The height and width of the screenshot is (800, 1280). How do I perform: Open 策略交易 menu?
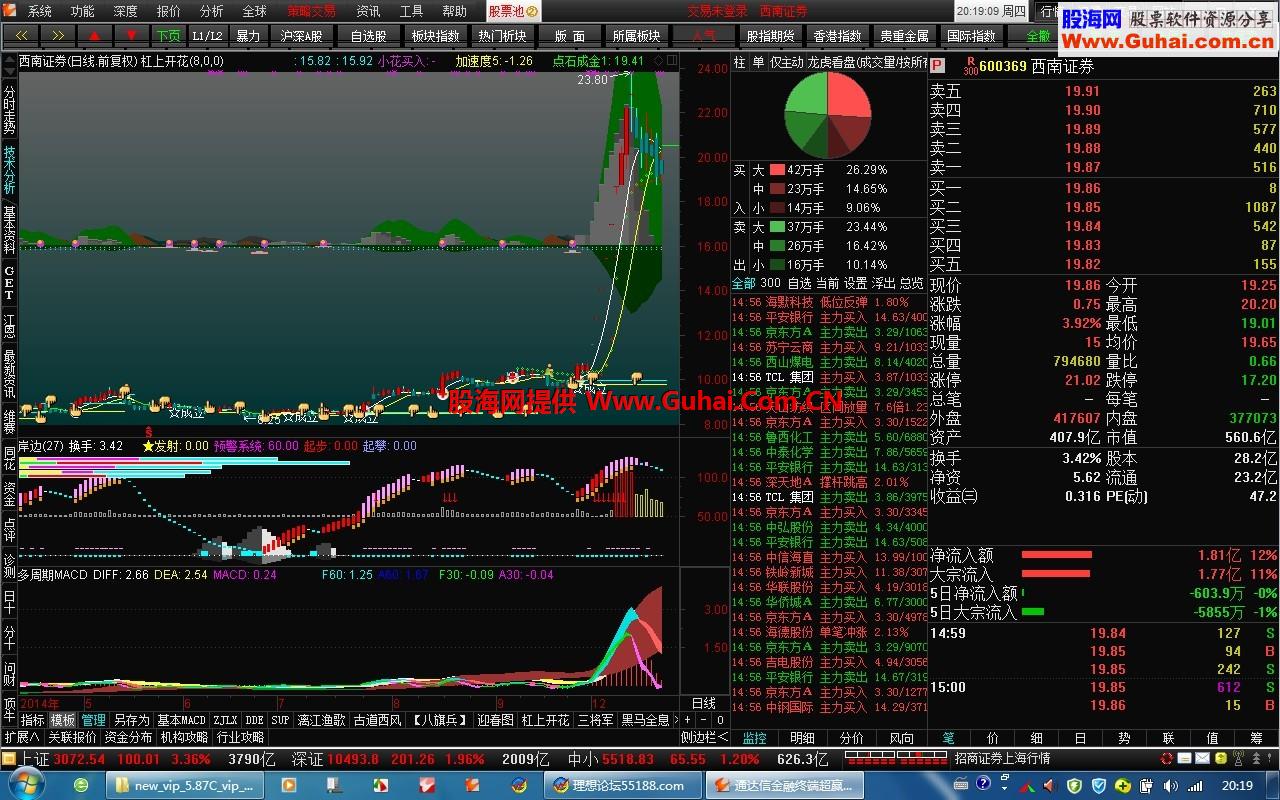tap(312, 11)
